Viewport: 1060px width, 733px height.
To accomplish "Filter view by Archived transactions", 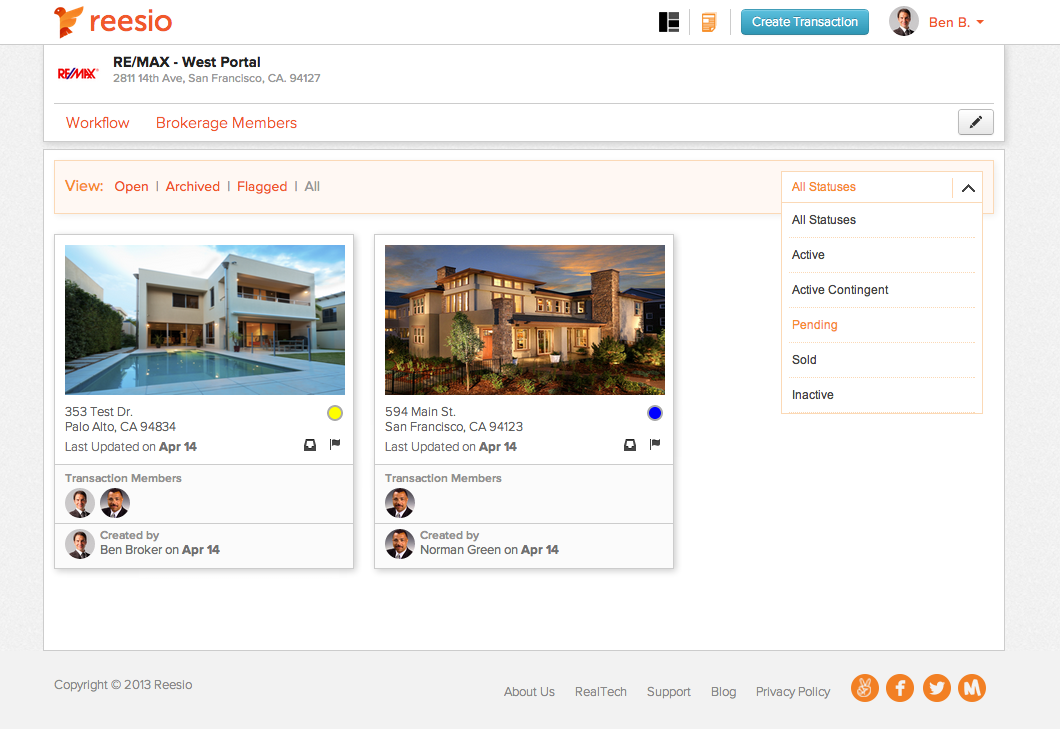I will coord(193,187).
